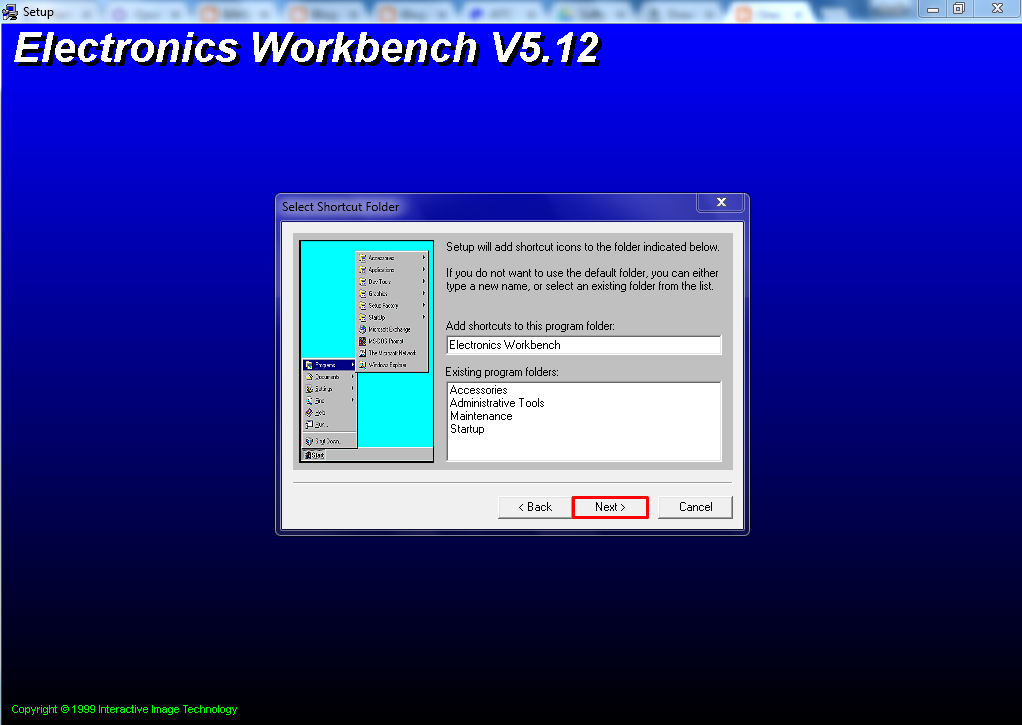This screenshot has width=1022, height=725.
Task: Select Accessories in the existing folders list
Action: (x=478, y=390)
